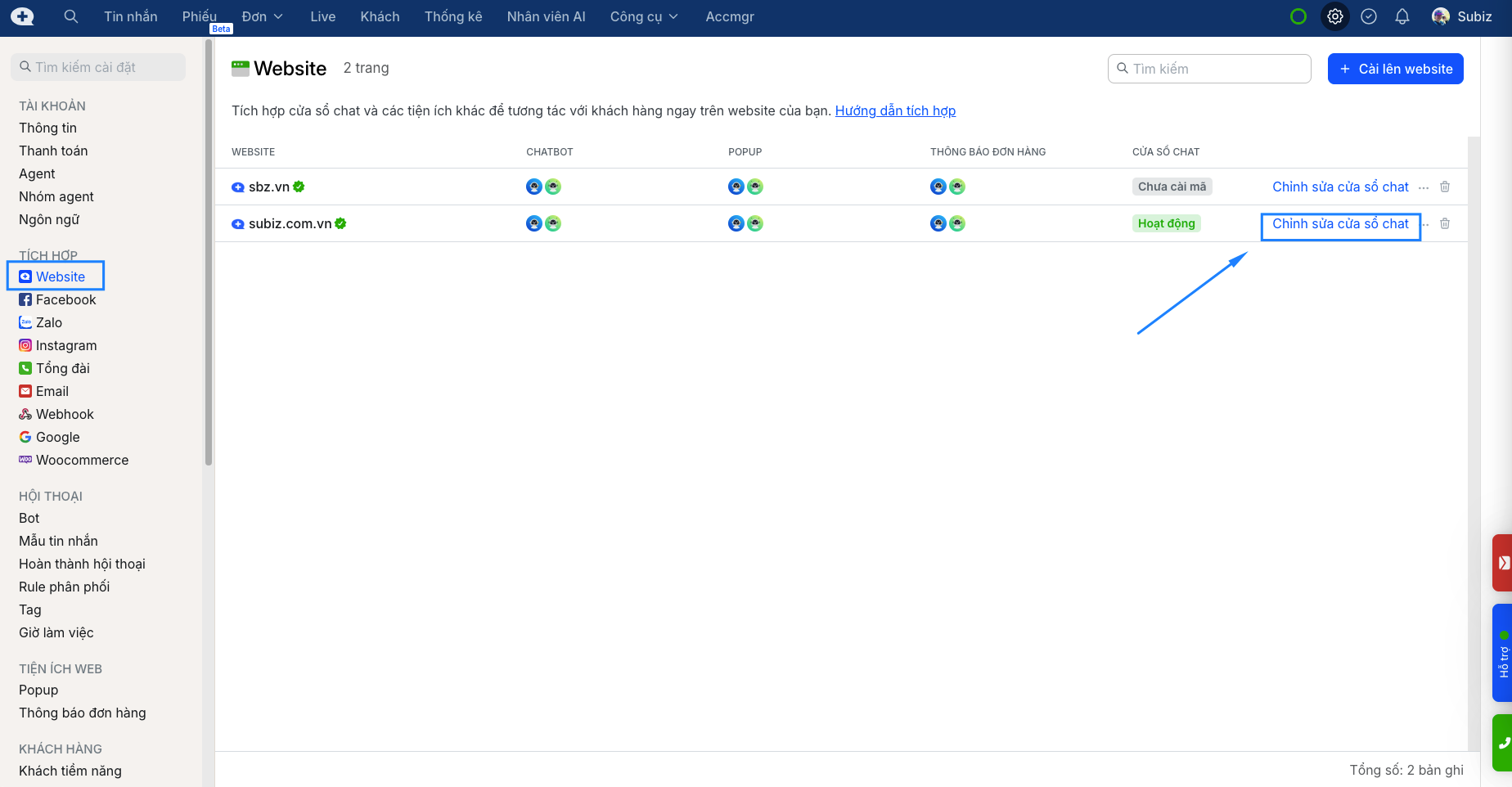The width and height of the screenshot is (1512, 787).
Task: Expand the Công cụ dropdown menu
Action: click(x=644, y=16)
